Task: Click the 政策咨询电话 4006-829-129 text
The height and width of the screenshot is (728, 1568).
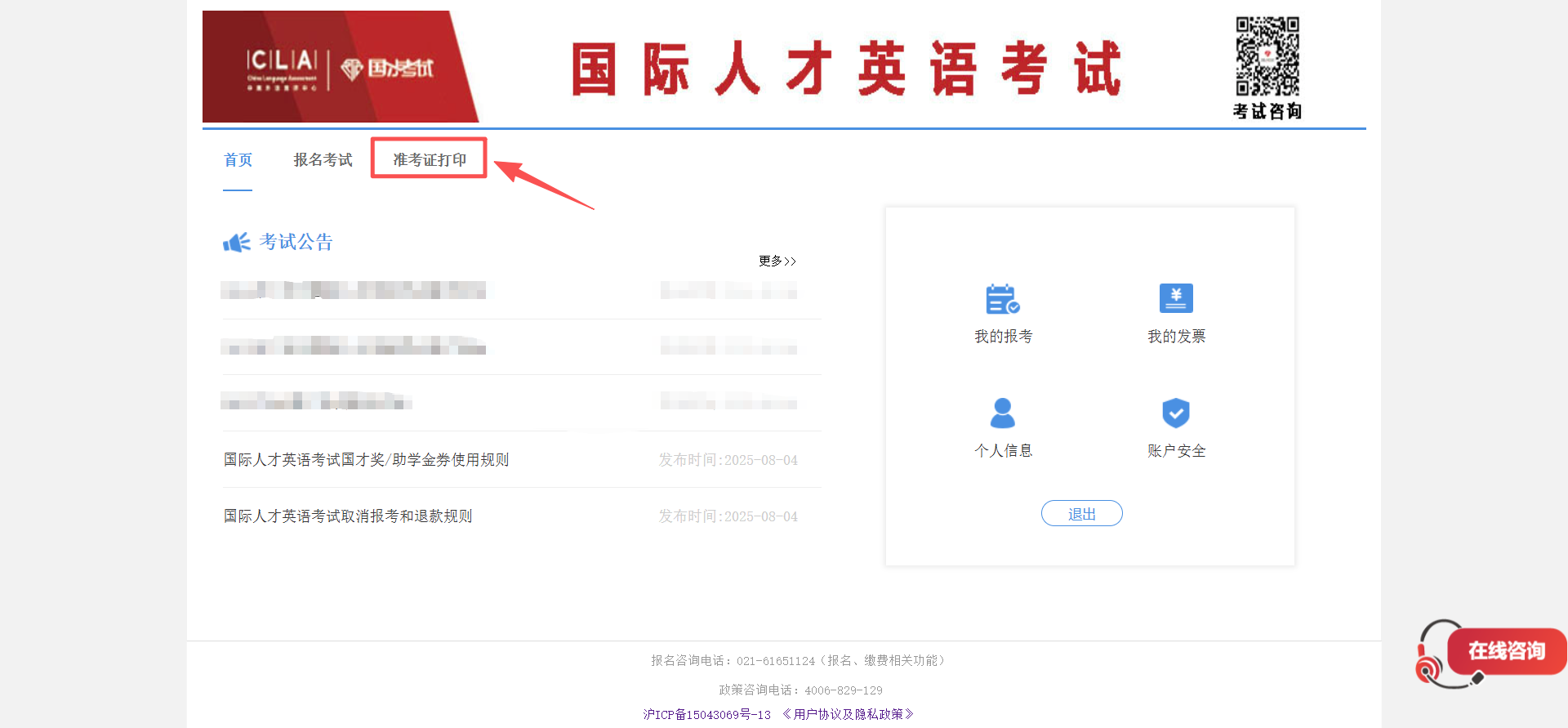Action: point(800,690)
